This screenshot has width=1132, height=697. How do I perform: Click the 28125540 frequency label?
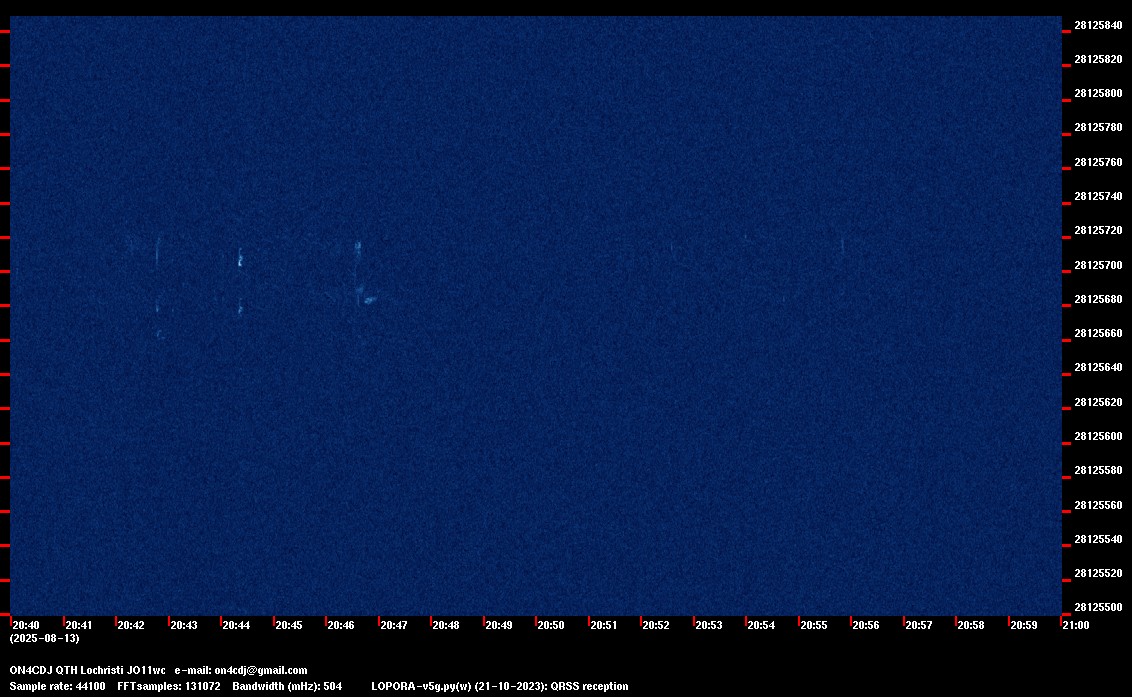pos(1098,539)
